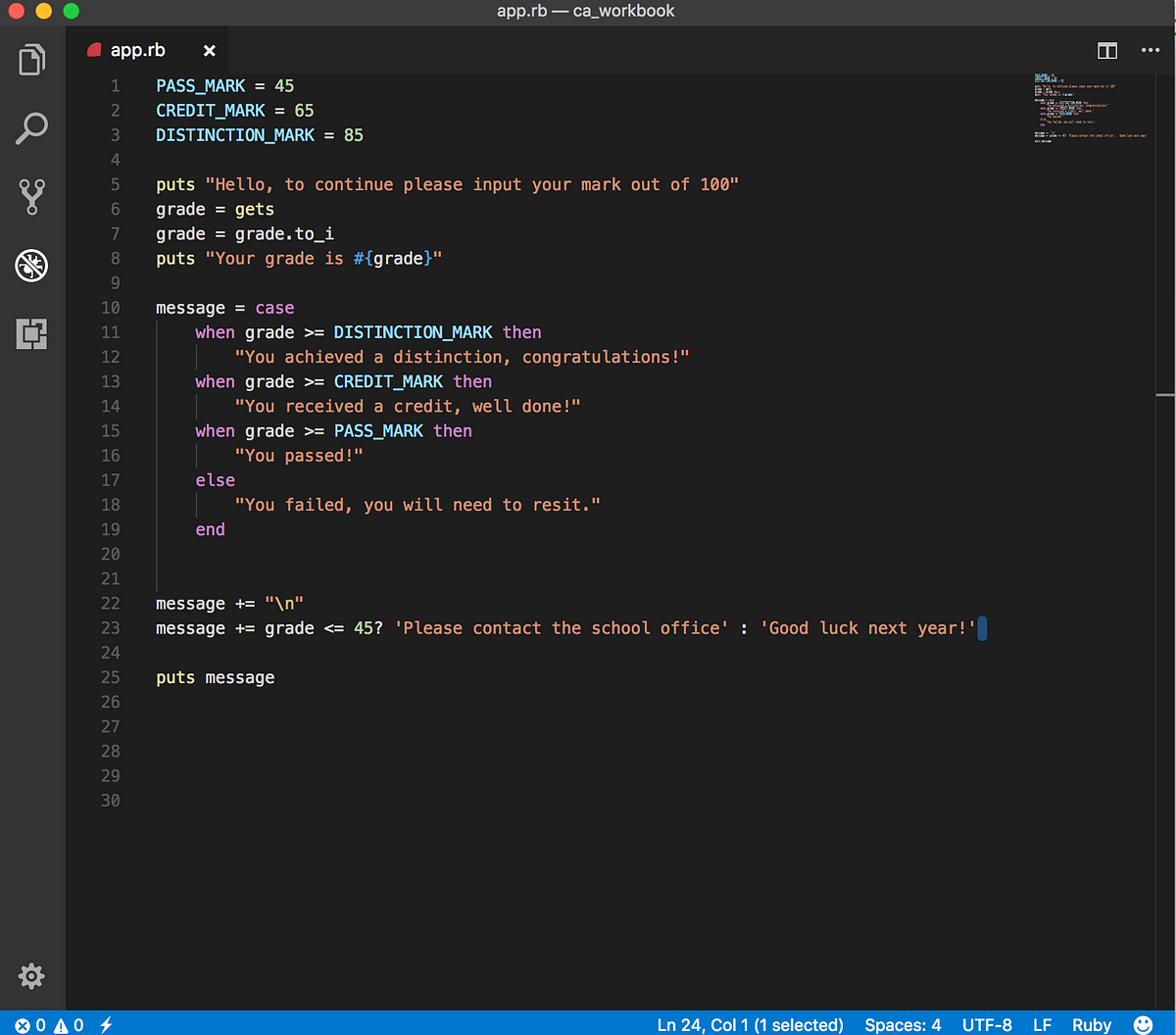Change indentation via Spaces: 4

click(x=903, y=1024)
